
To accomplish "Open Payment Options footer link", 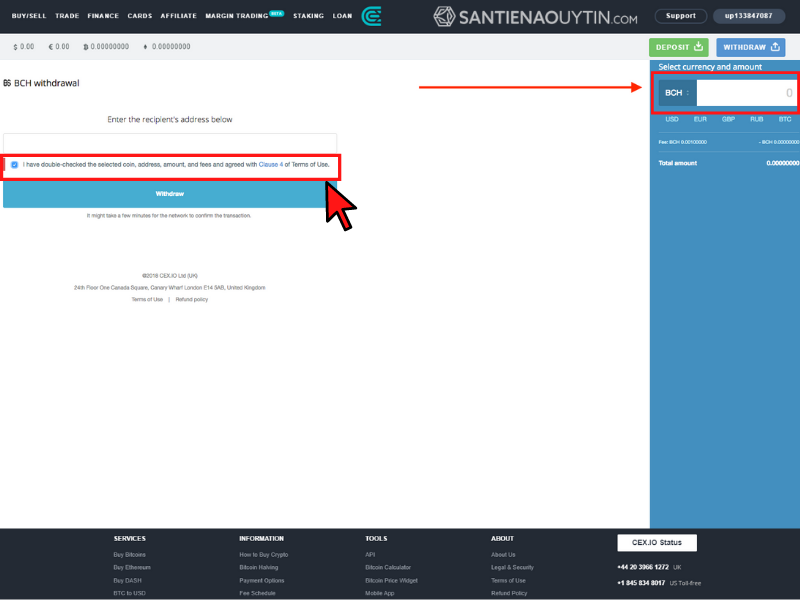I will click(261, 581).
